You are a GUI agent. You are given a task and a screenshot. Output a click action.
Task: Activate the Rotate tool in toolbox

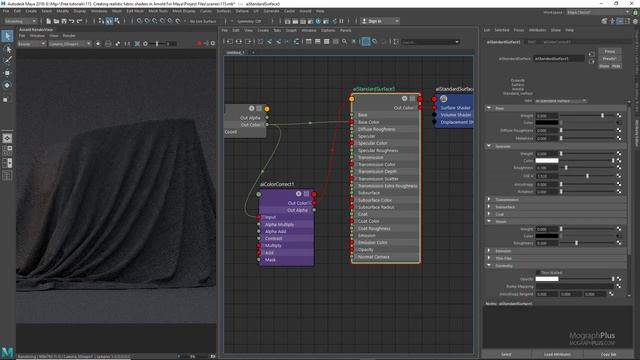coord(7,85)
